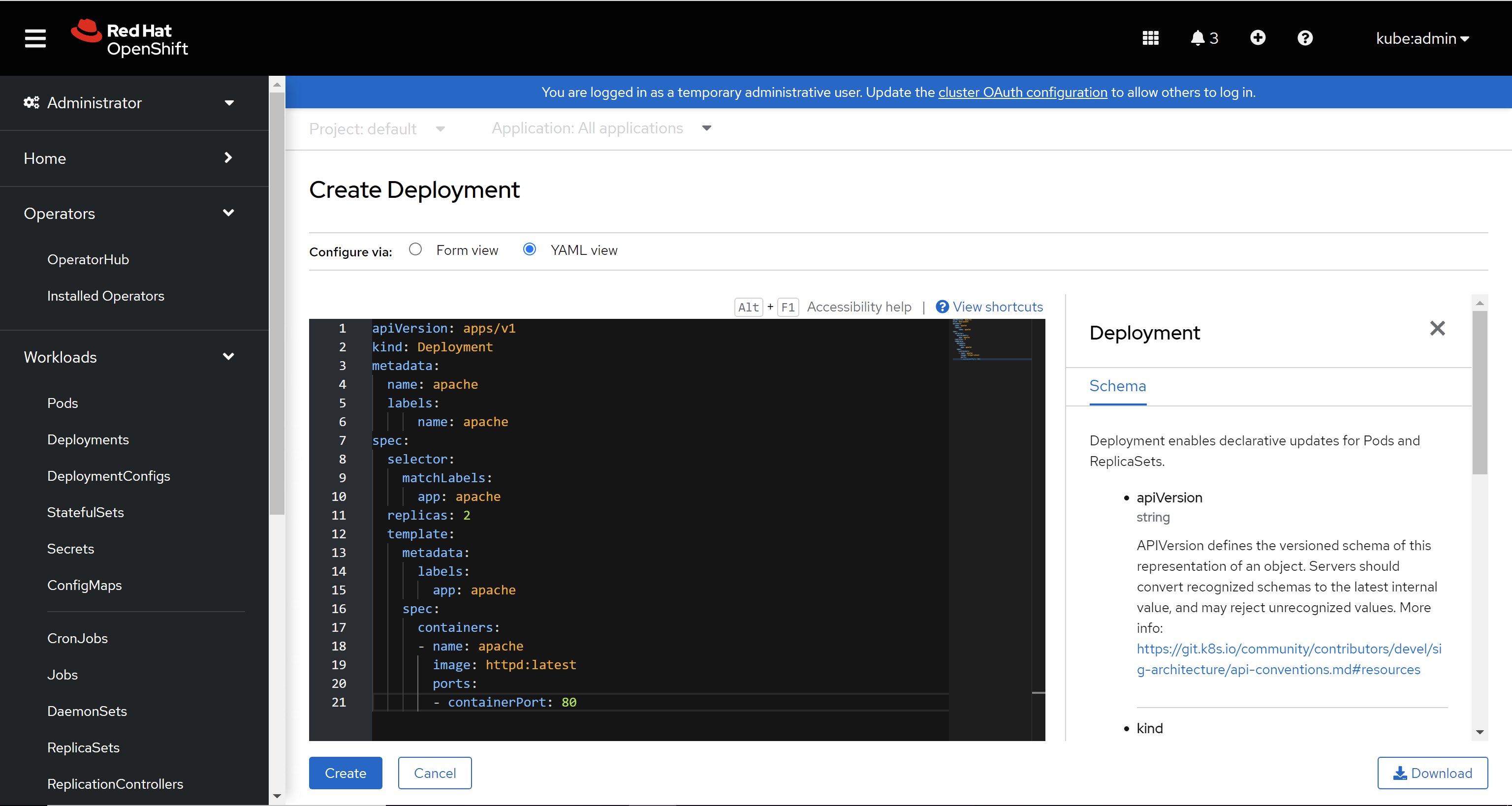Navigate to Pods

pos(63,403)
